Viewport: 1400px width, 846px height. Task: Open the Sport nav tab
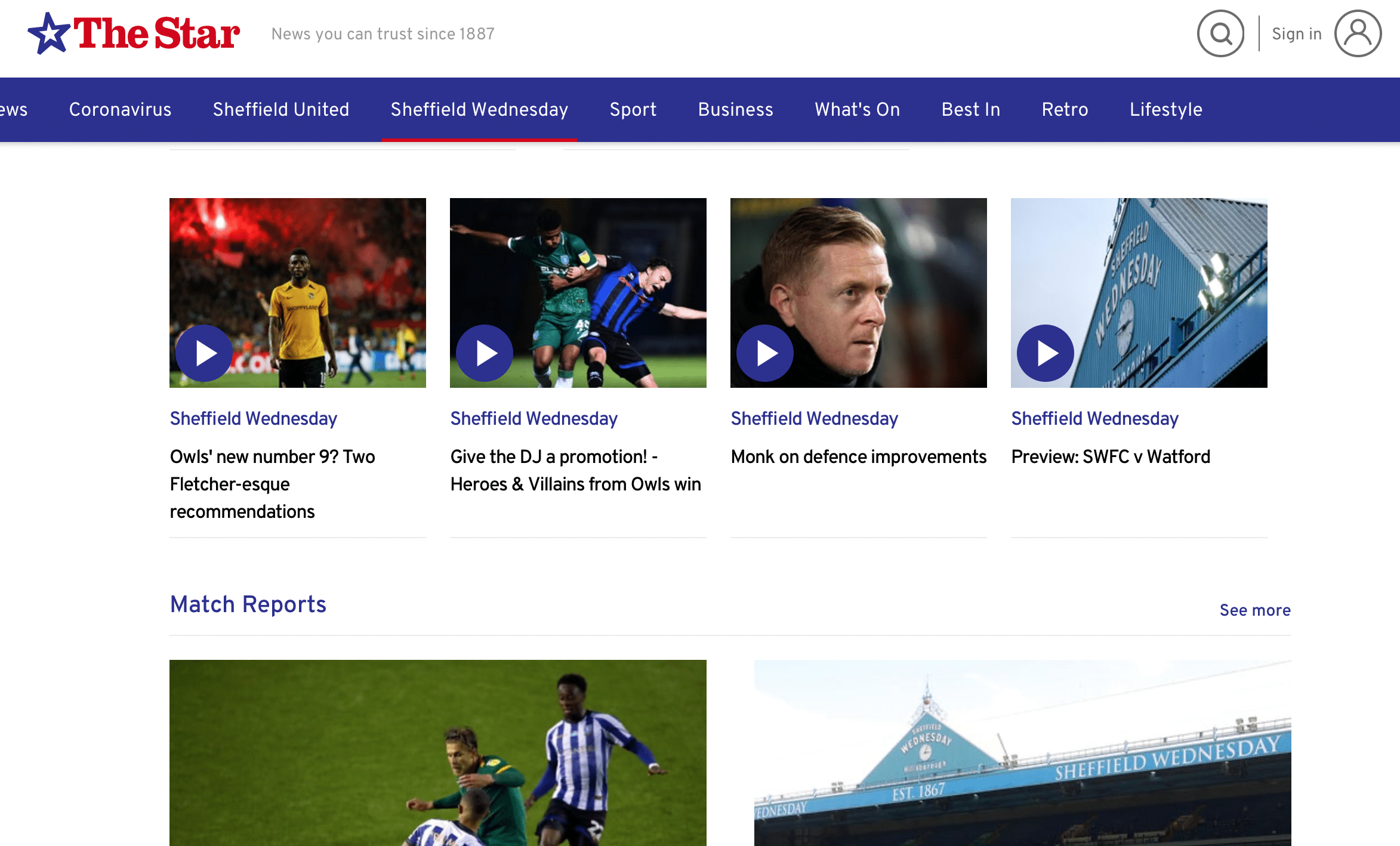633,110
